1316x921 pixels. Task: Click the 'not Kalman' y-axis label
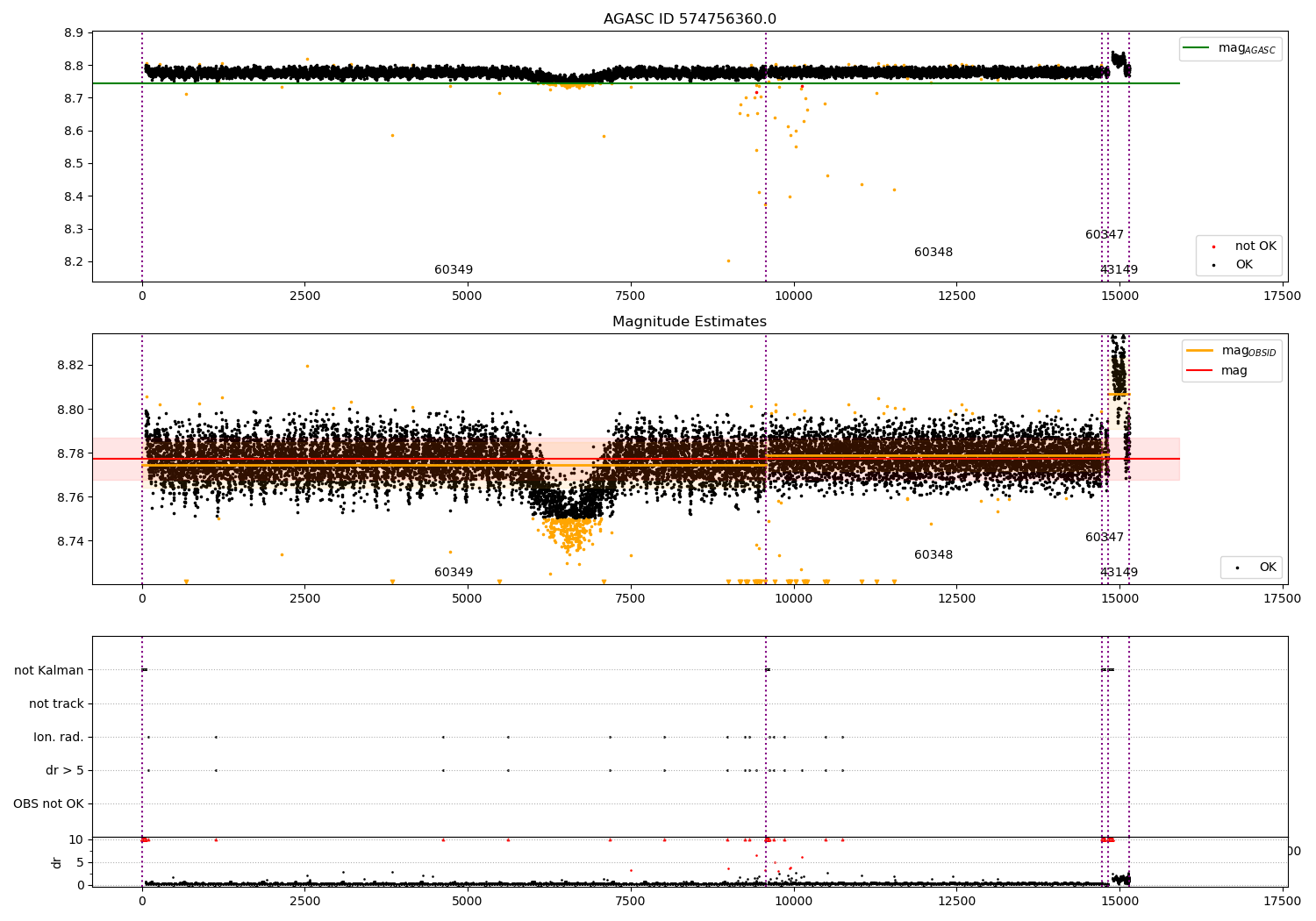point(49,670)
